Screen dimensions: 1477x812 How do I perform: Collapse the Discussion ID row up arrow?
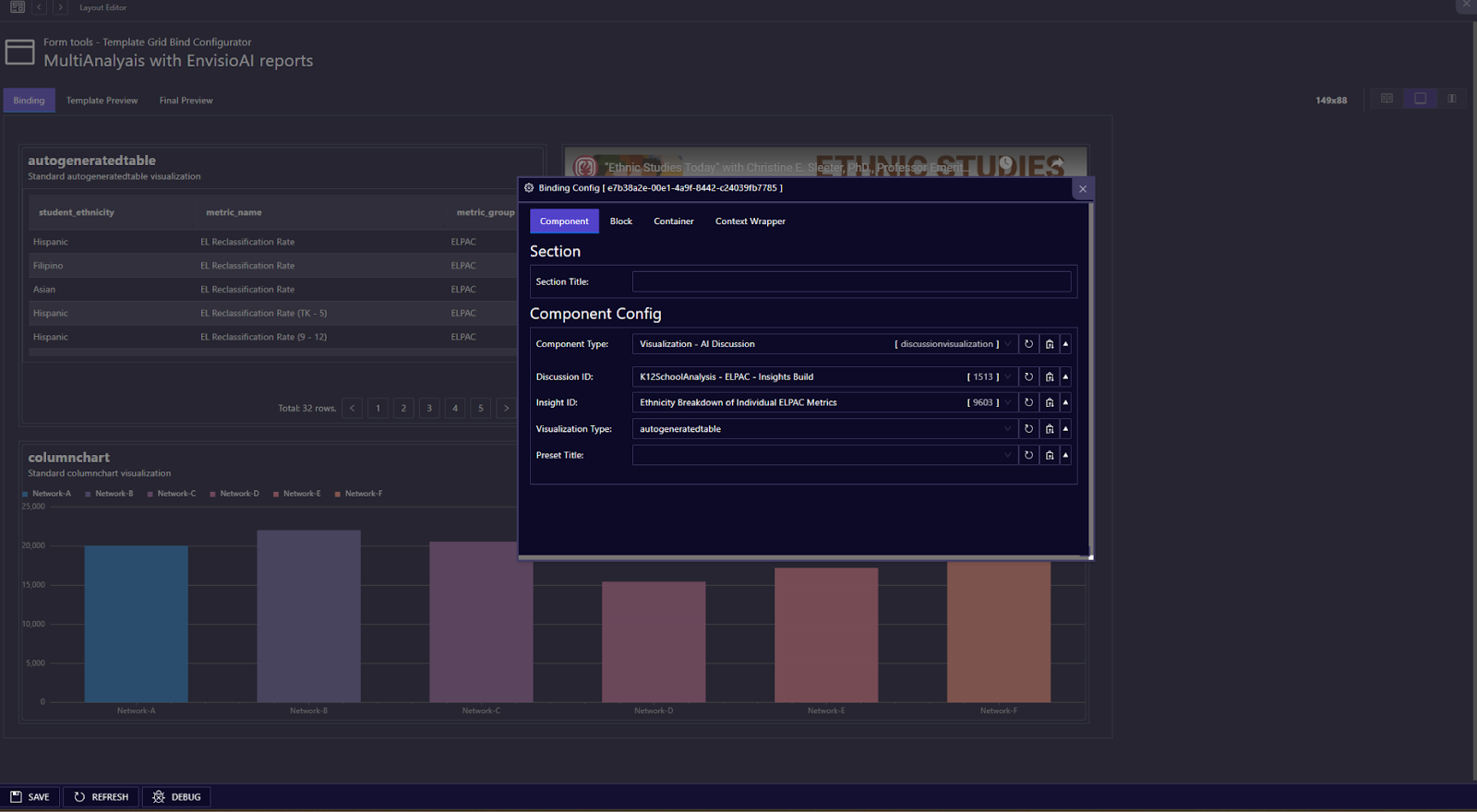(1065, 376)
